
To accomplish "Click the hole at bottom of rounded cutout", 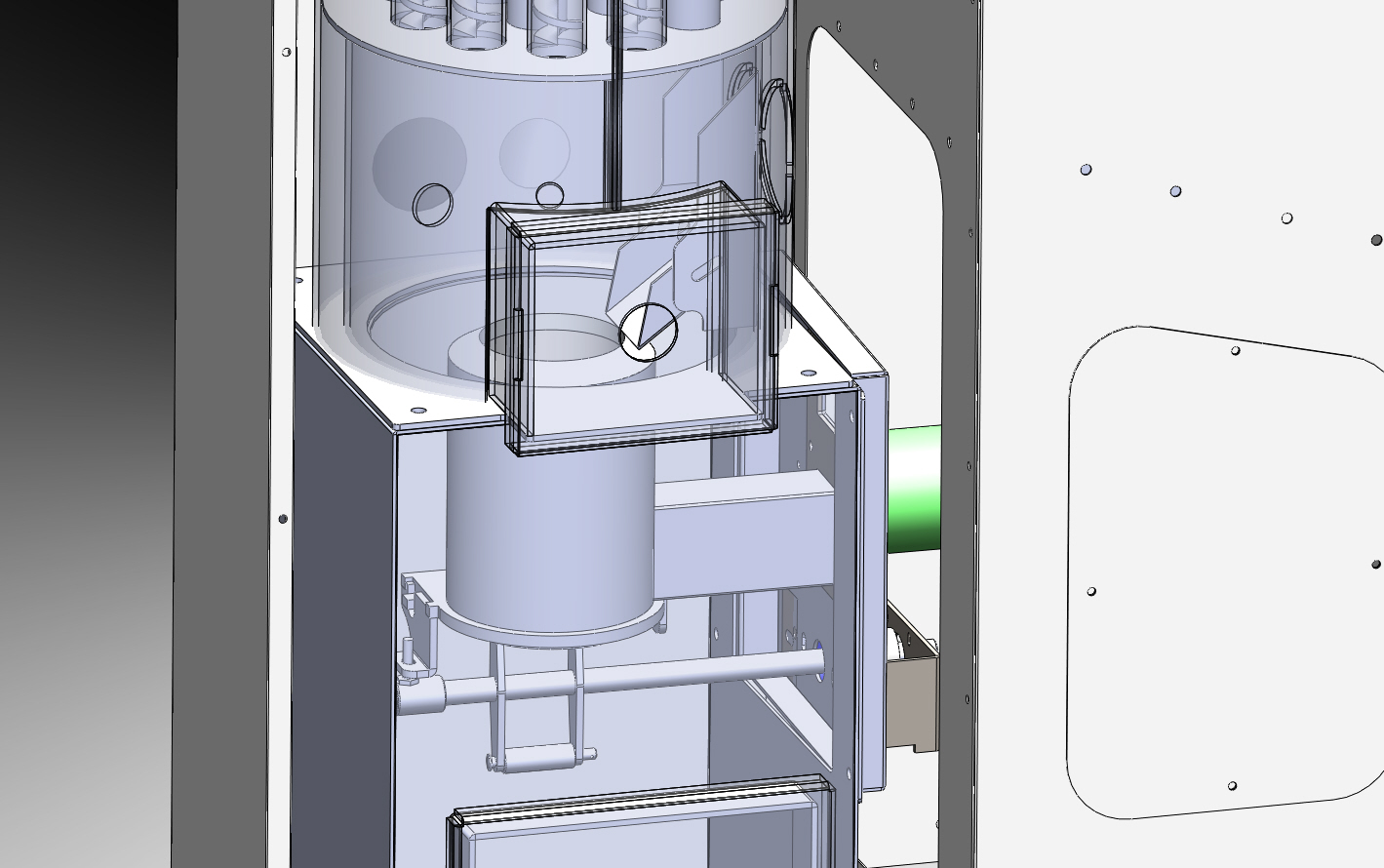I will (x=1232, y=786).
